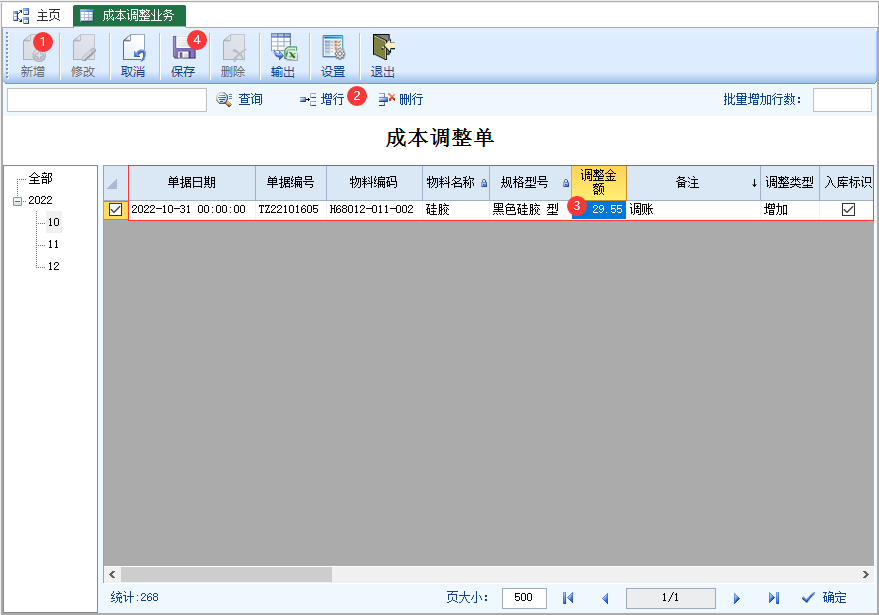The width and height of the screenshot is (879, 615).
Task: Save the form with the 保存 icon
Action: point(183,56)
